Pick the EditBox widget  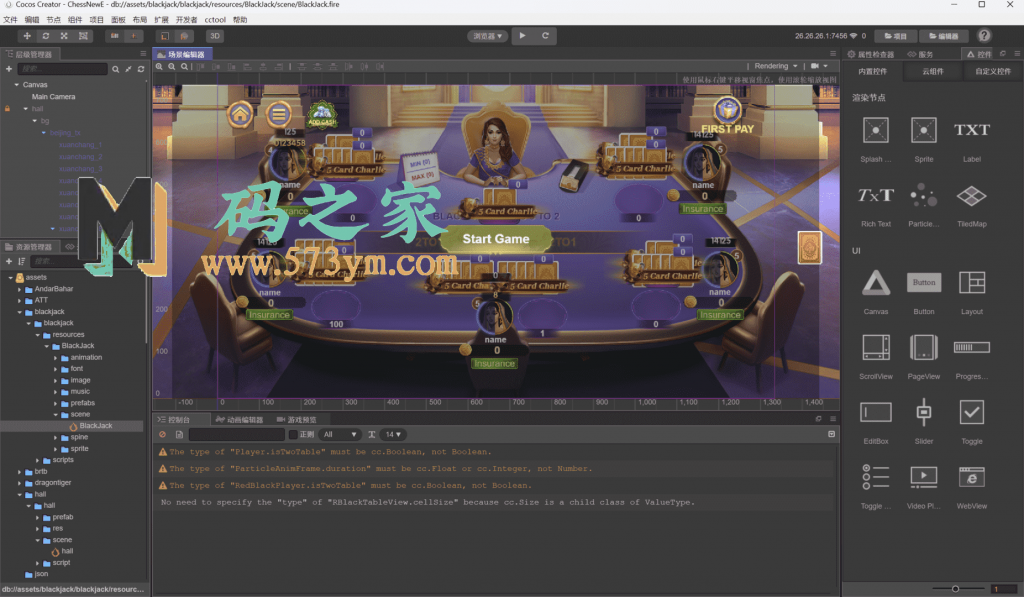876,421
